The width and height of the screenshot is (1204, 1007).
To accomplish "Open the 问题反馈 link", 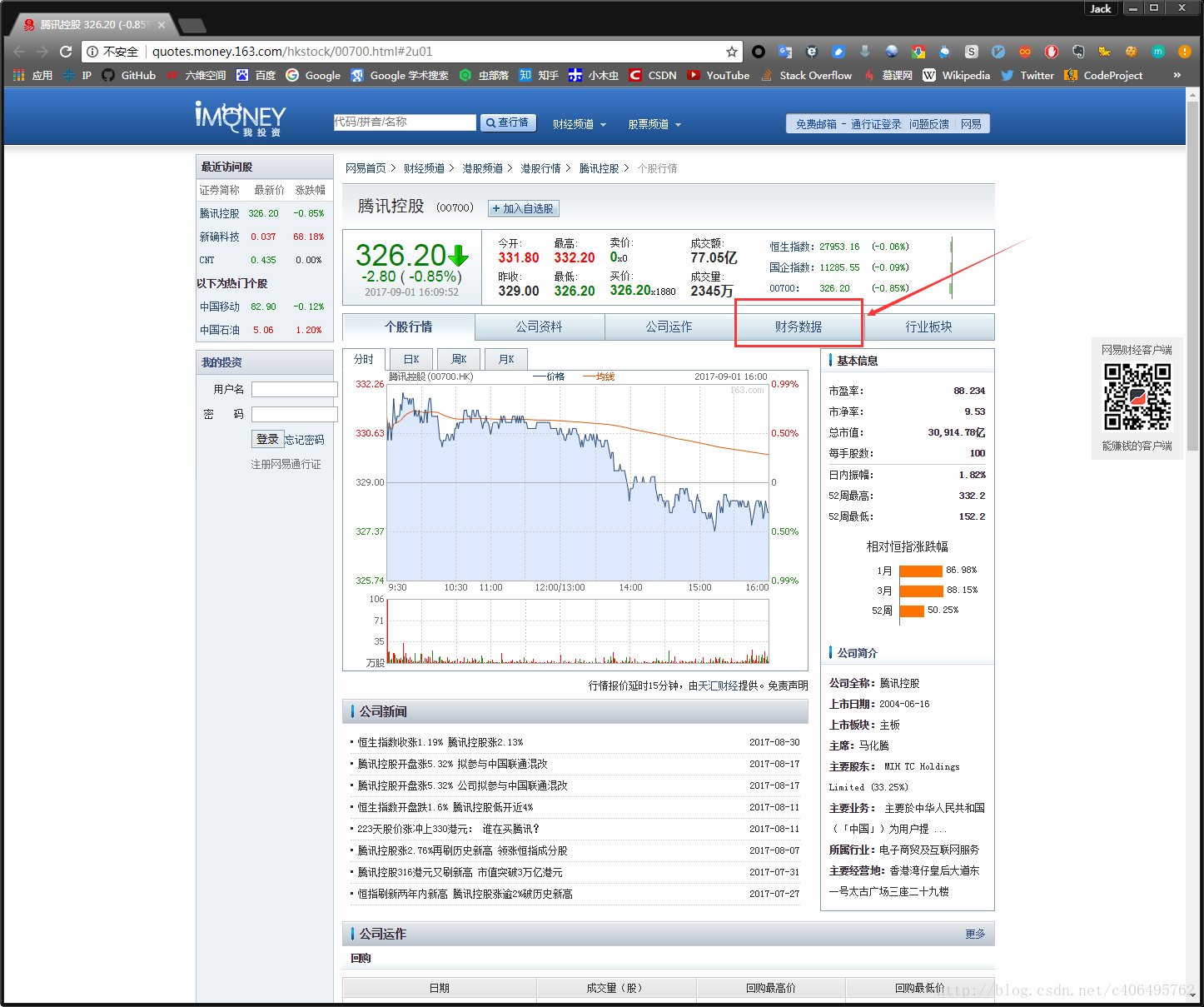I will 929,124.
